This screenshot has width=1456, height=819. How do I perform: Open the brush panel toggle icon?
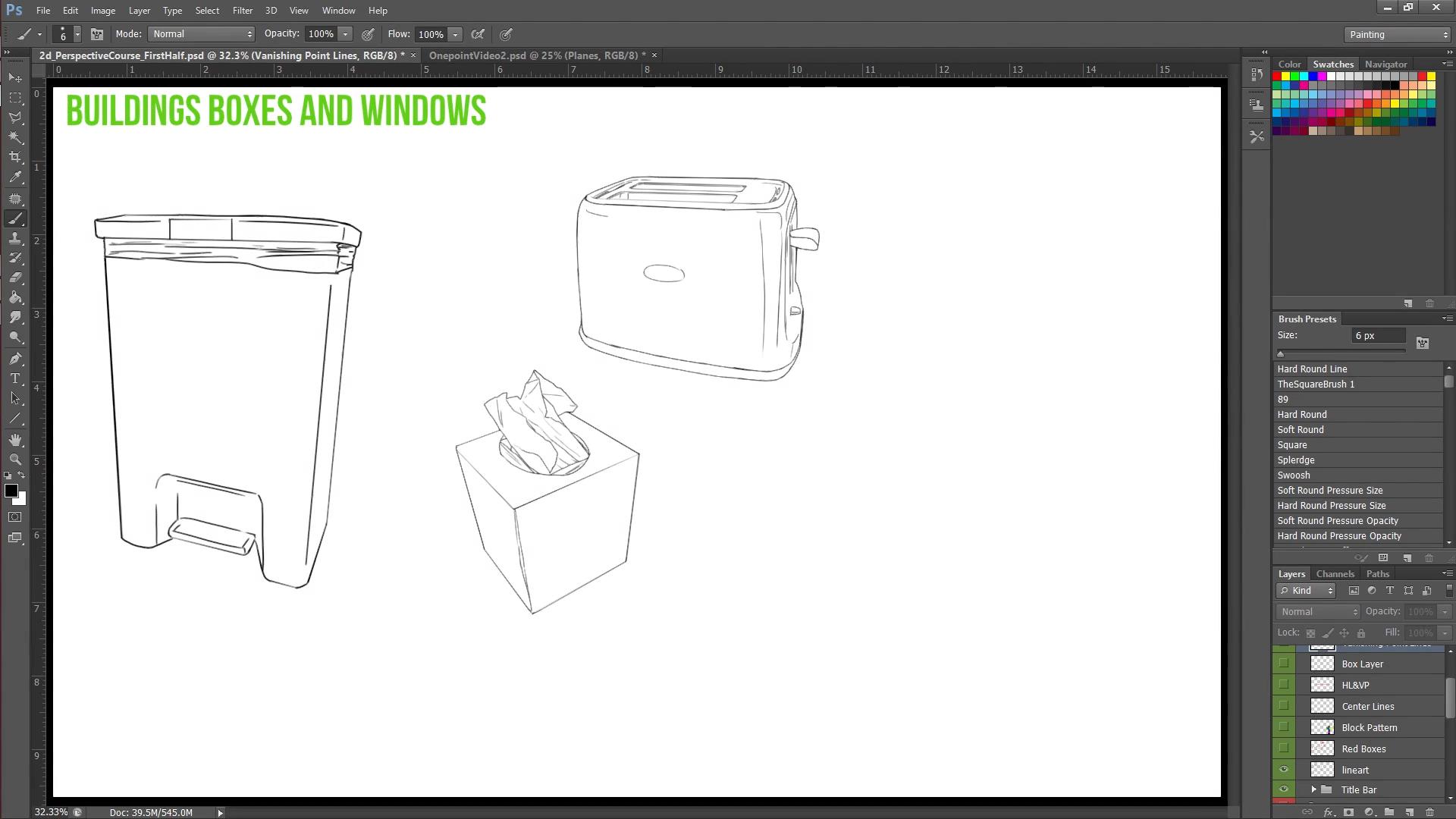click(x=97, y=34)
